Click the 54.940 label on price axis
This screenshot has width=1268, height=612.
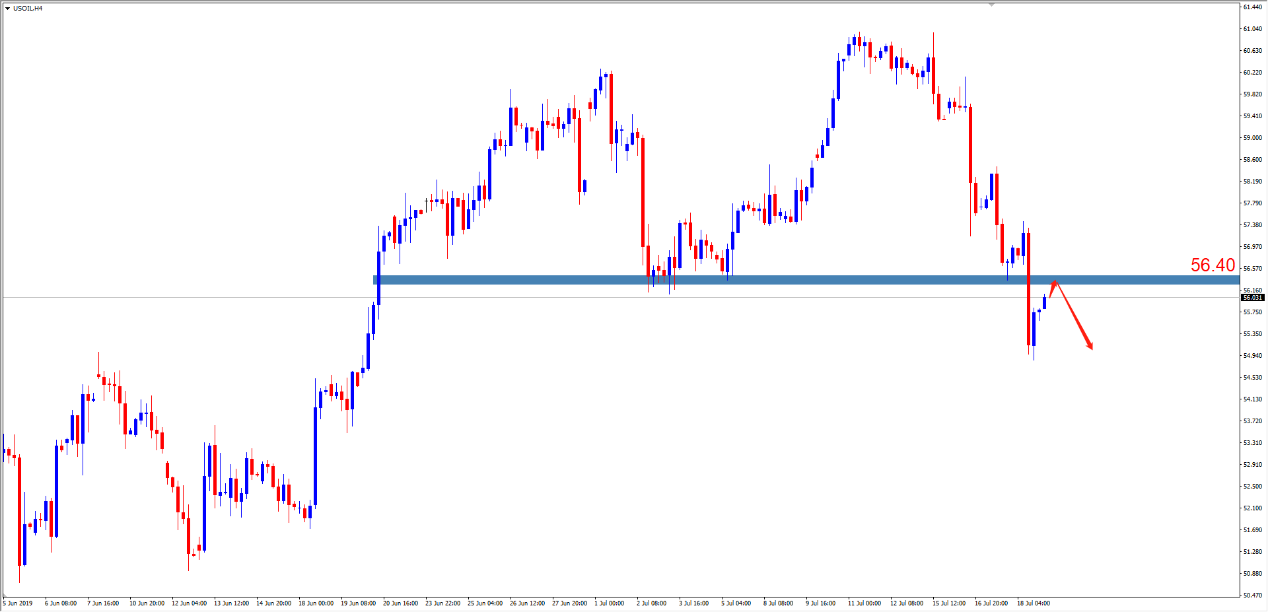[x=1251, y=356]
